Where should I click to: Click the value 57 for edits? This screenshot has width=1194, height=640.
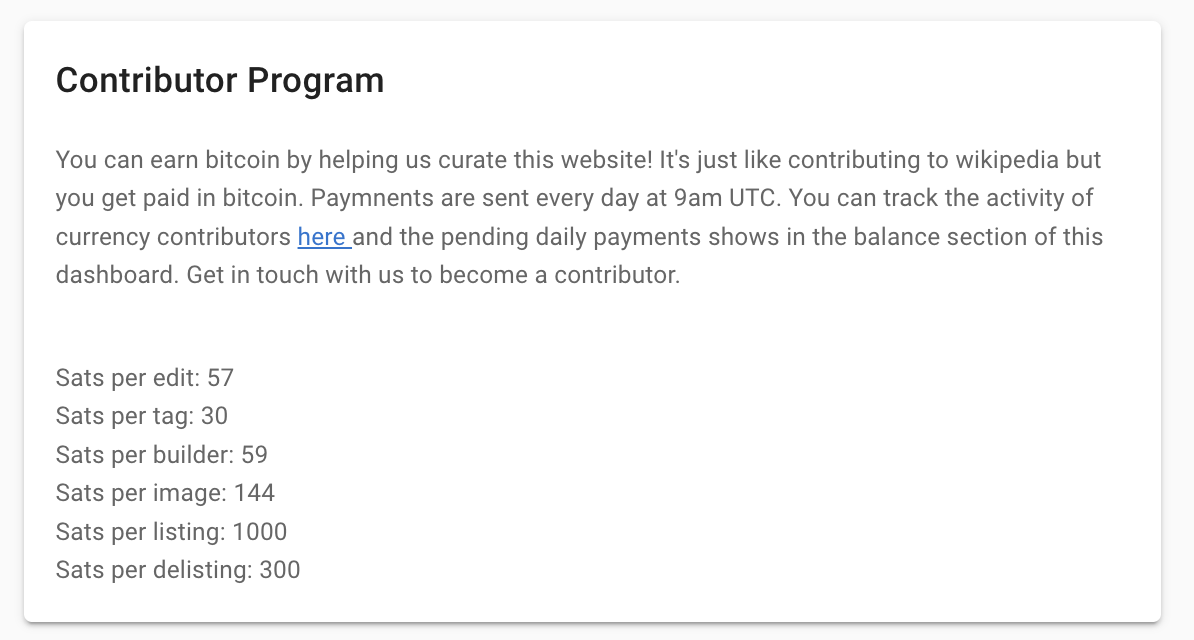221,378
